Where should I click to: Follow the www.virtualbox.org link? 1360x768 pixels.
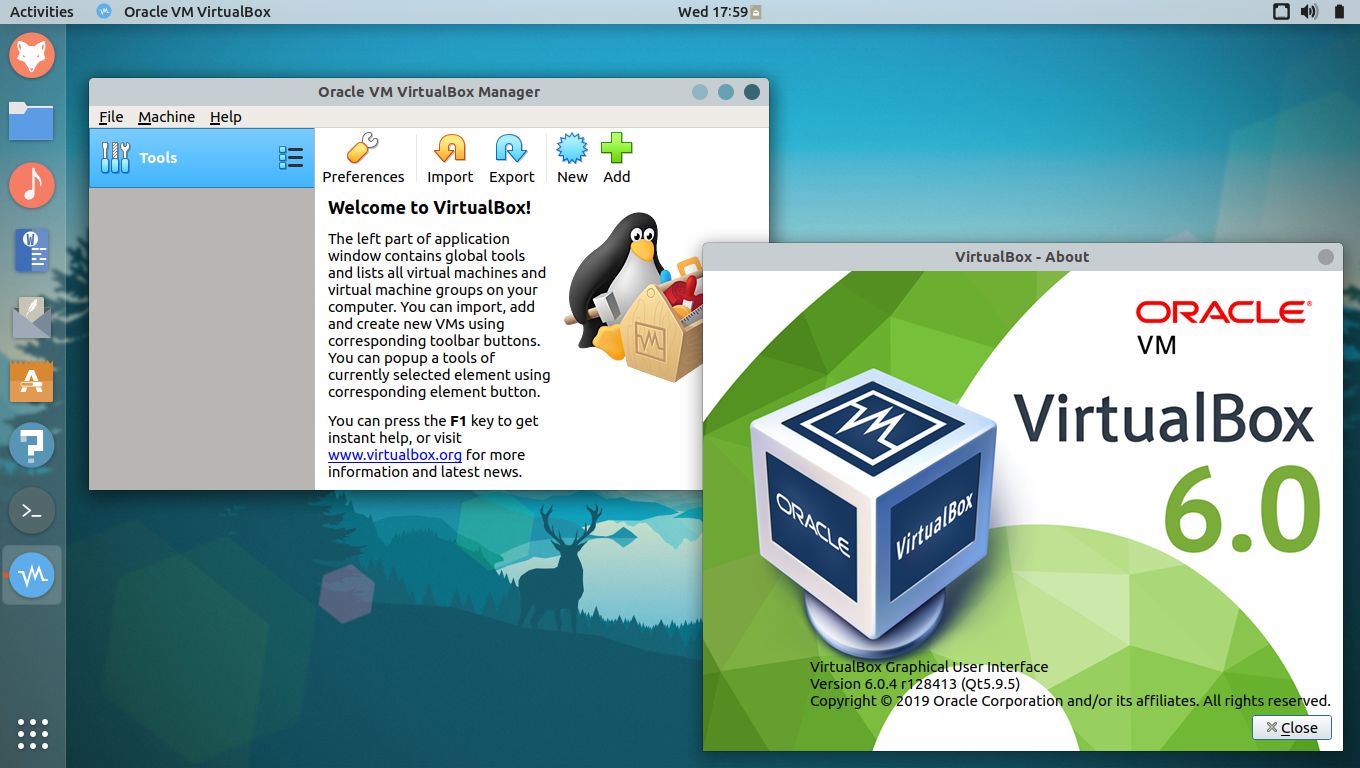pos(395,454)
